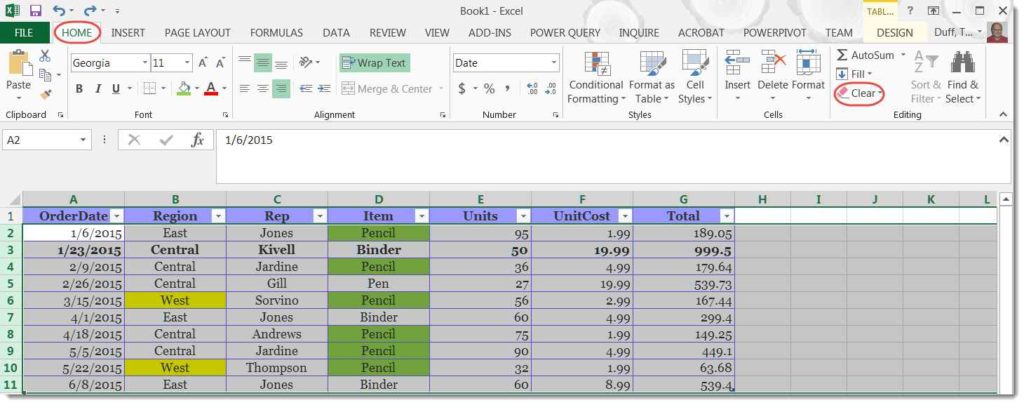Click the Increase Decimal icon

532,89
